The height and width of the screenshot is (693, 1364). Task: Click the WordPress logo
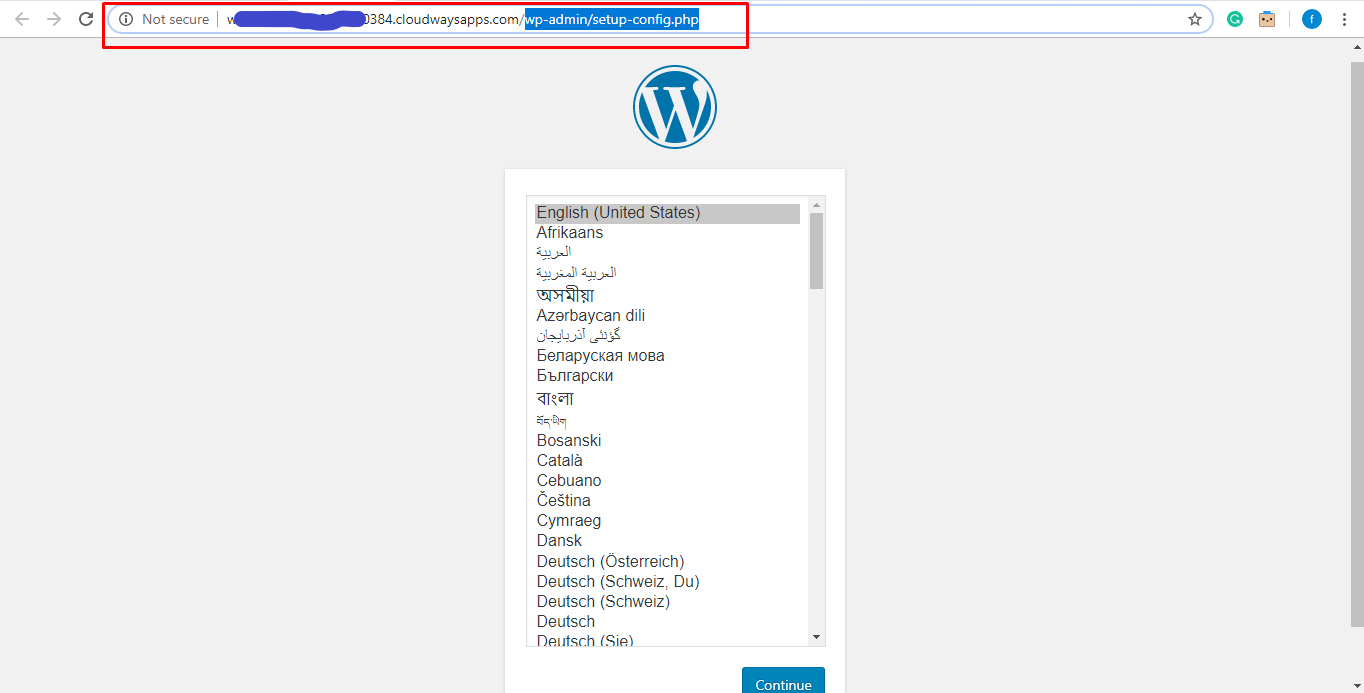pyautogui.click(x=675, y=107)
